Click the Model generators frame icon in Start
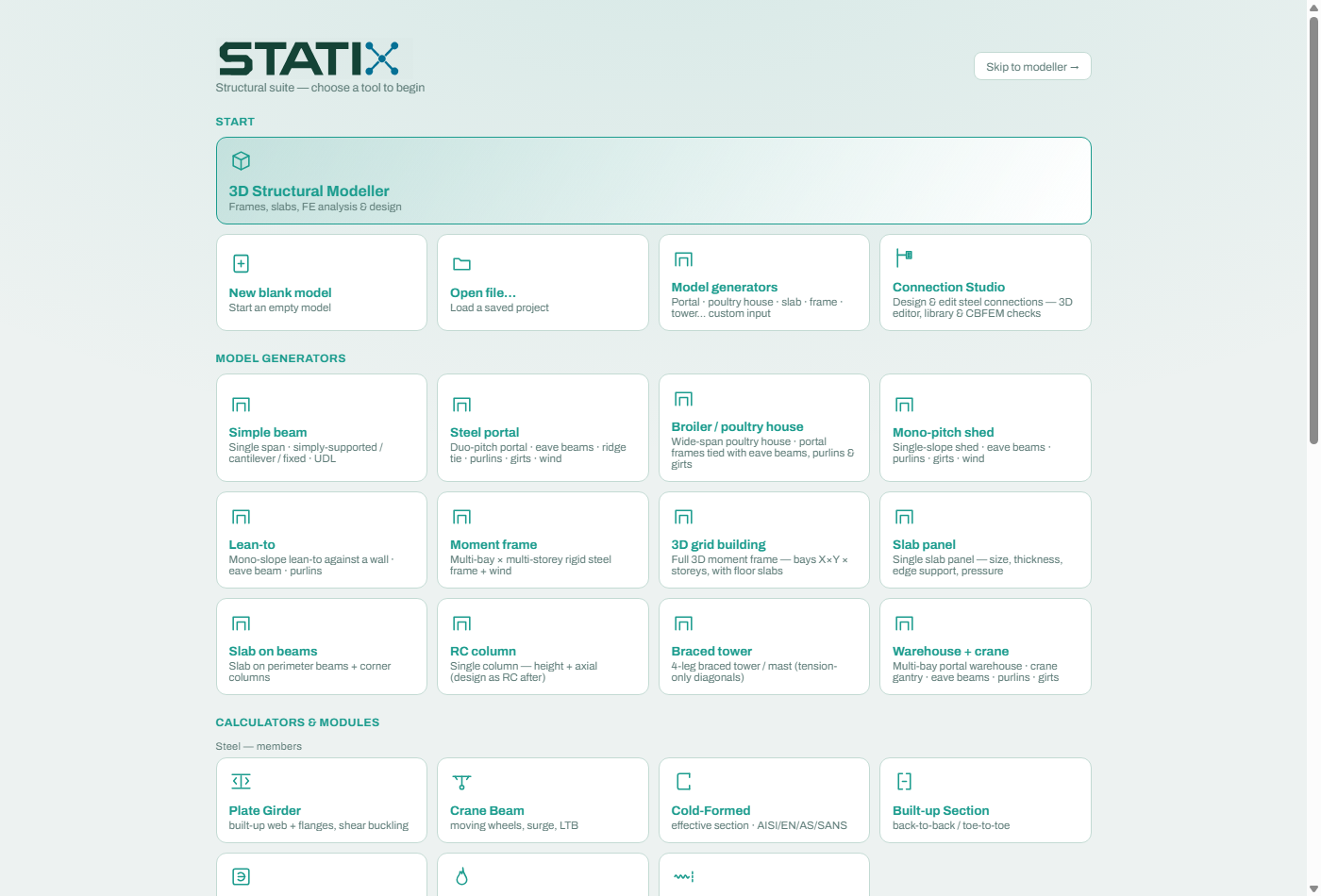Screen dimensions: 1321x896 pyautogui.click(x=684, y=259)
